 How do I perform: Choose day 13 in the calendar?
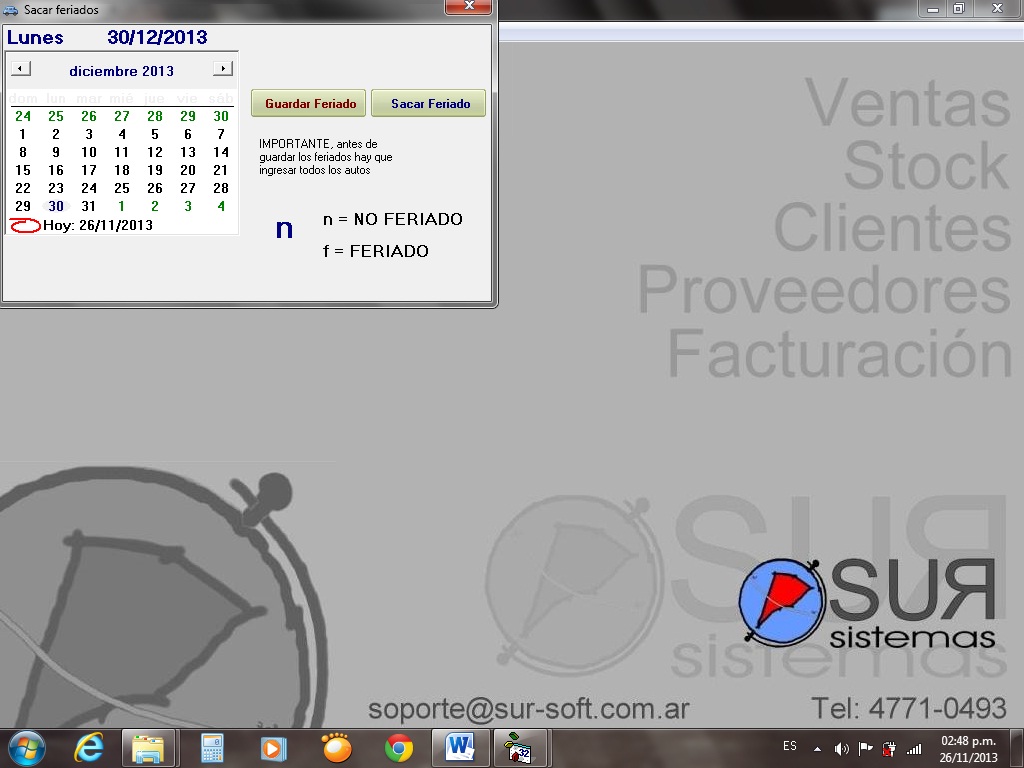click(x=188, y=152)
